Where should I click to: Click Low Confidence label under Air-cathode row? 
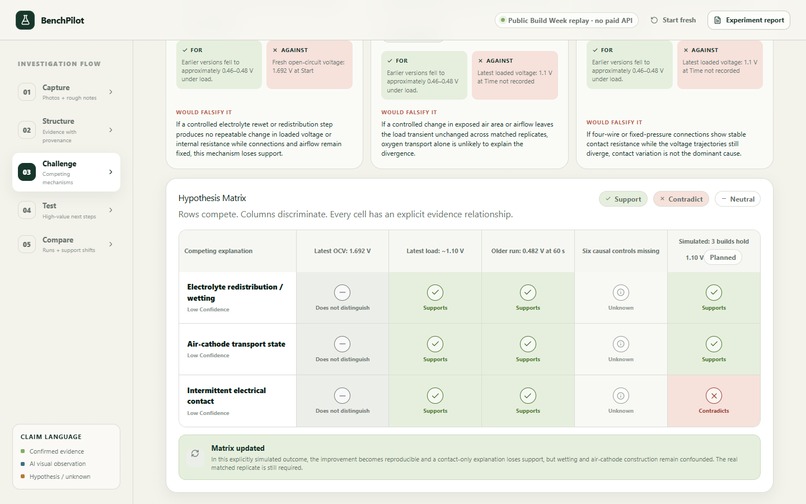click(208, 355)
